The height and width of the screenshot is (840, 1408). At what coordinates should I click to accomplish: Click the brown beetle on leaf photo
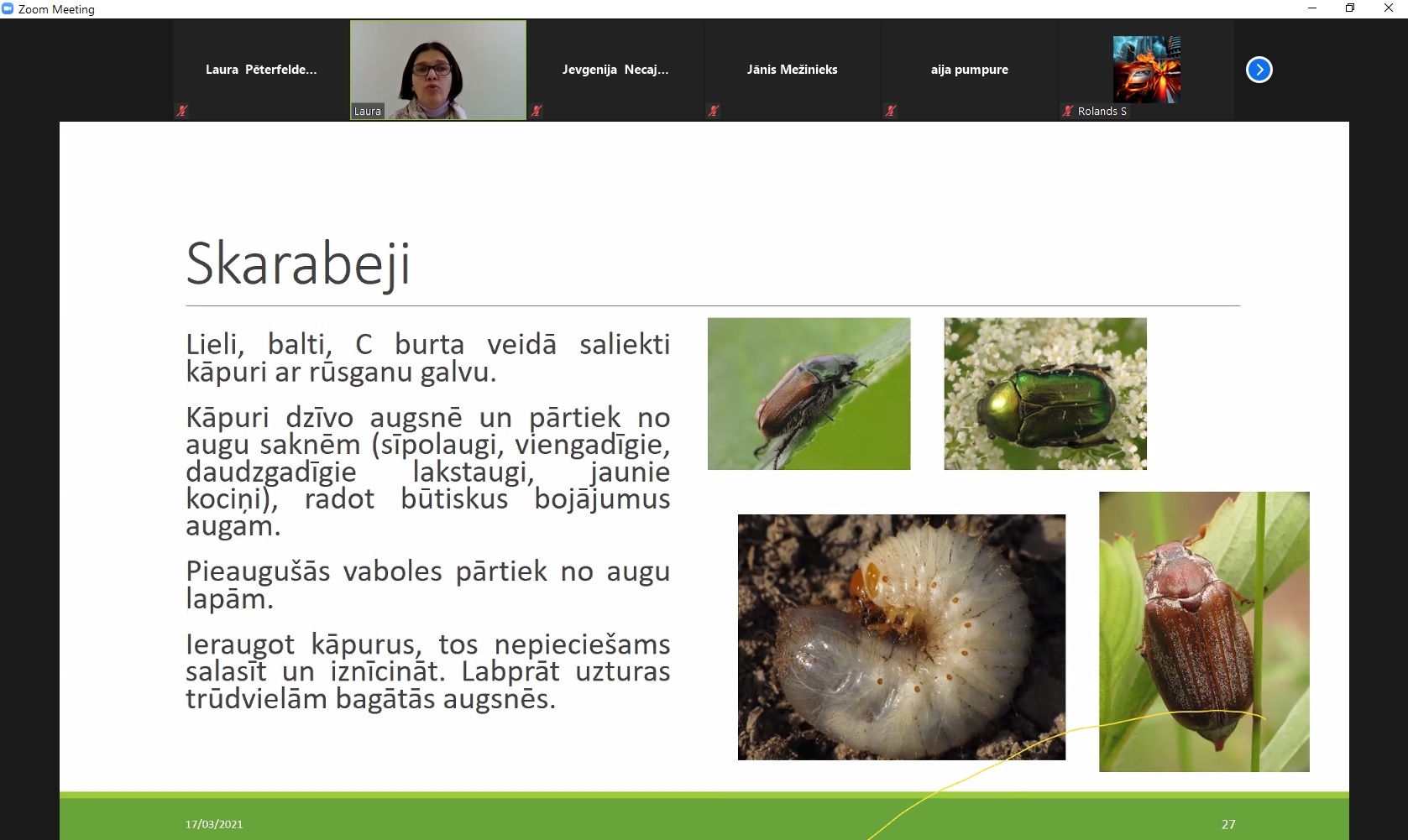coord(809,394)
